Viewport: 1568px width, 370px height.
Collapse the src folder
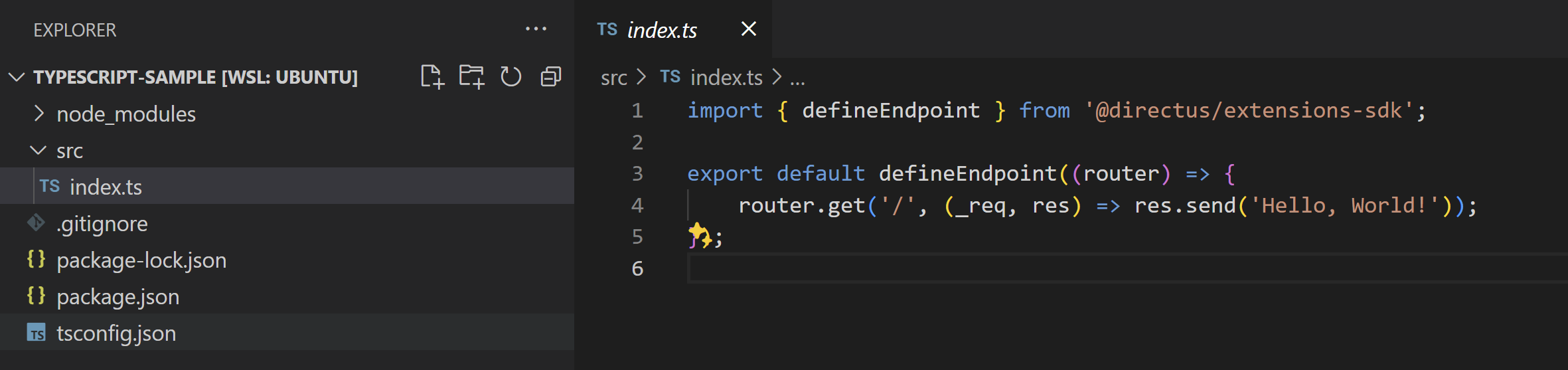[39, 151]
